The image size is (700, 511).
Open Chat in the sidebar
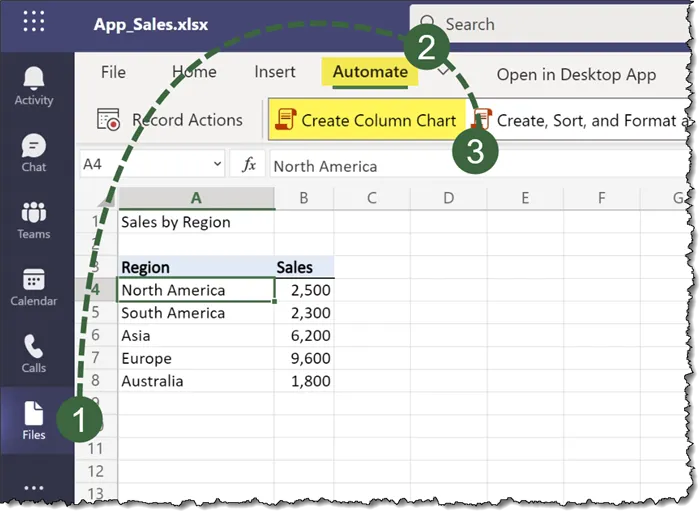pyautogui.click(x=34, y=153)
